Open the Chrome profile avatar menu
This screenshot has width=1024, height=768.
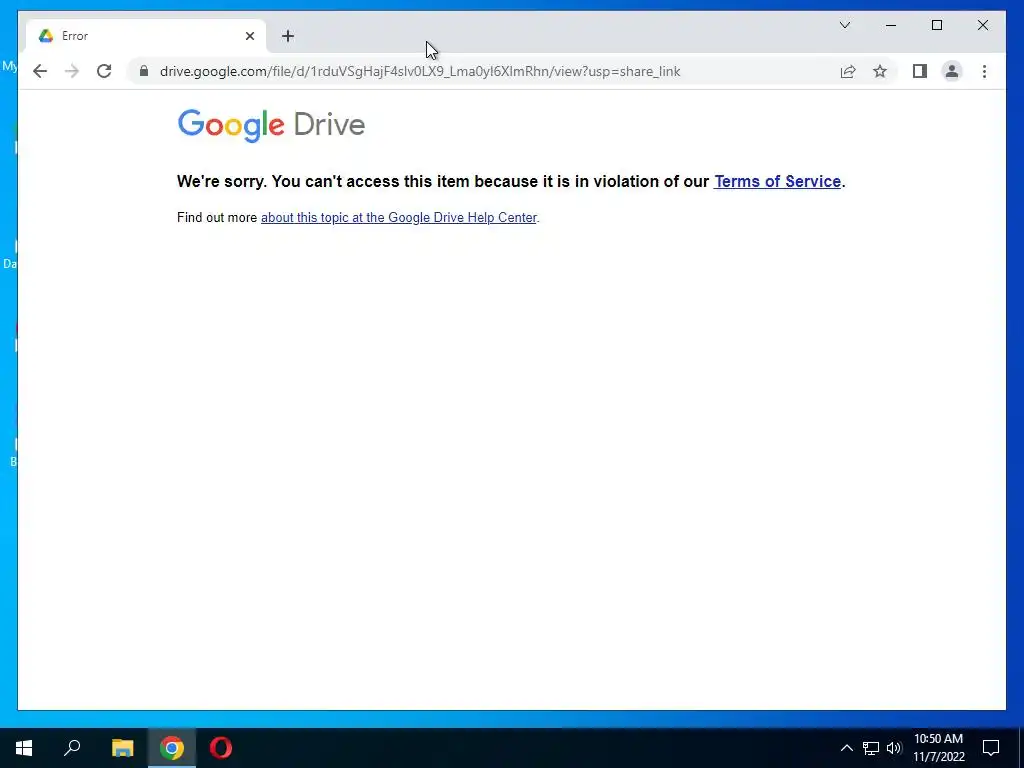[x=952, y=71]
